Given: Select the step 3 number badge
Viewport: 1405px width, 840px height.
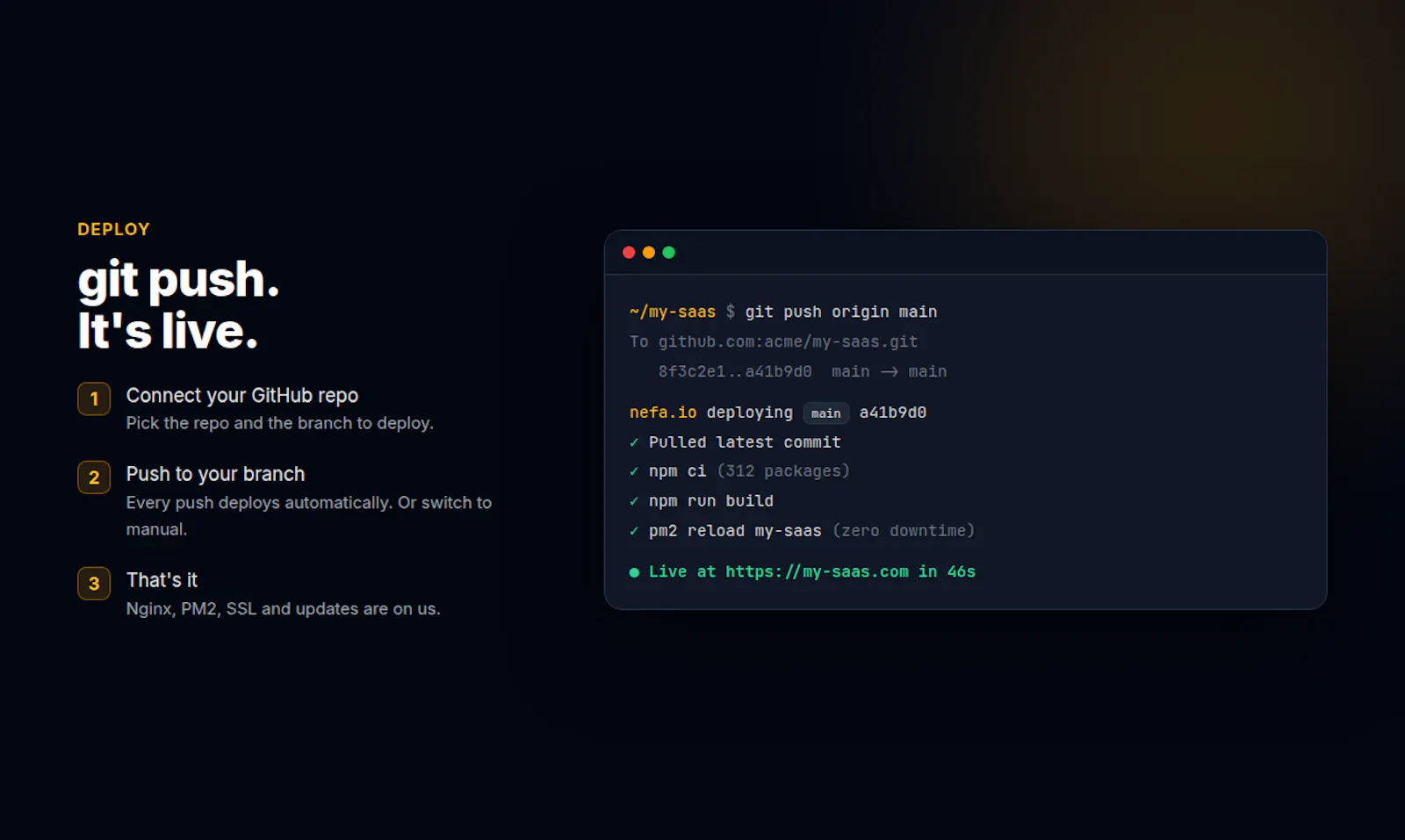Looking at the screenshot, I should (x=94, y=584).
